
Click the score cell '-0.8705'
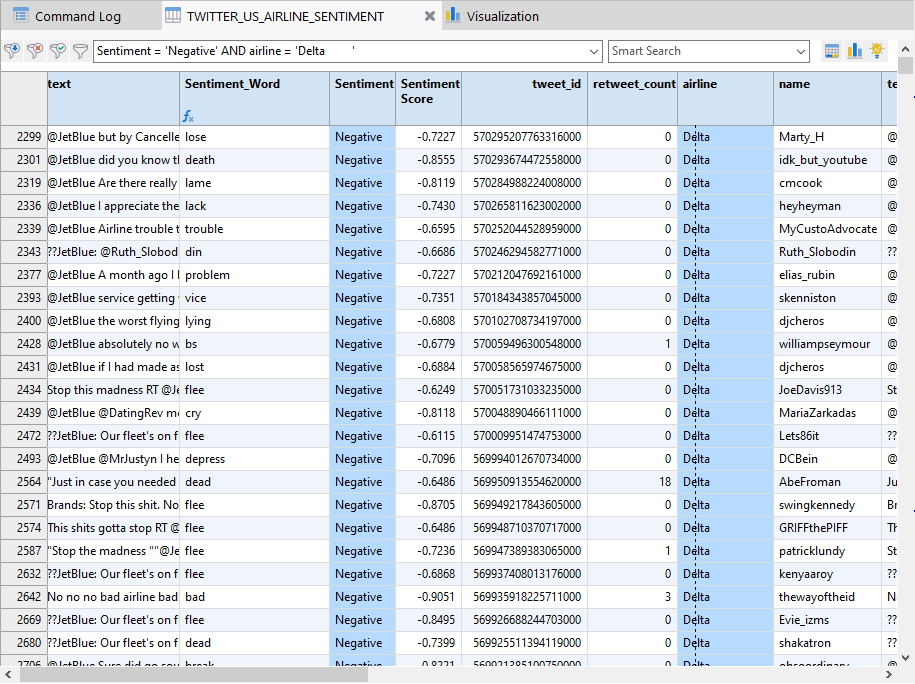(x=428, y=505)
